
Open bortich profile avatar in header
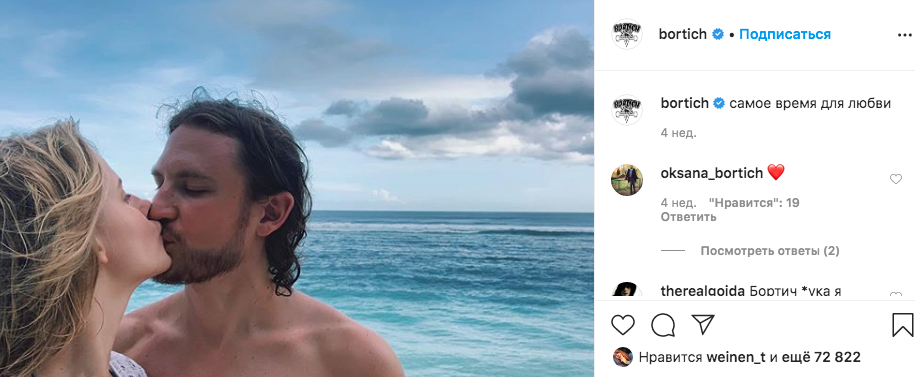pos(627,34)
